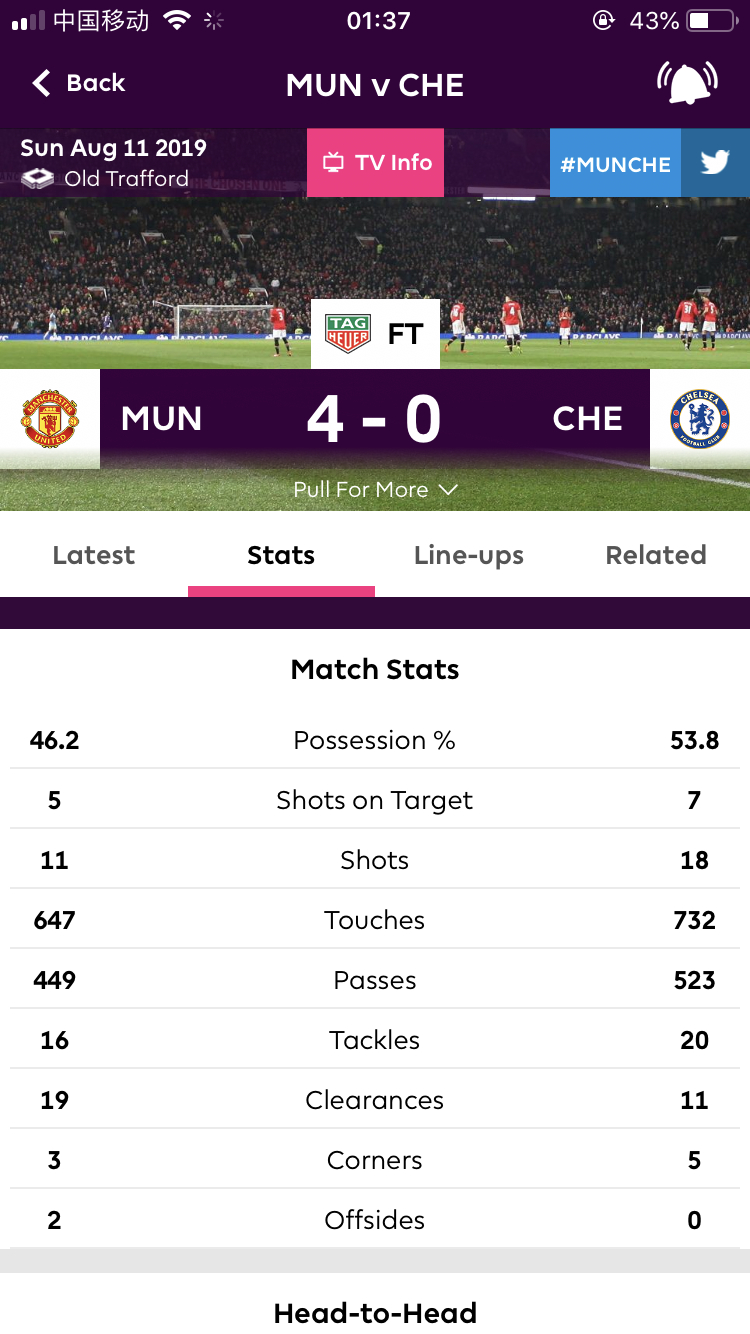This screenshot has width=750, height=1334.
Task: Tap the TAG Heuer sponsor logo
Action: [x=348, y=334]
